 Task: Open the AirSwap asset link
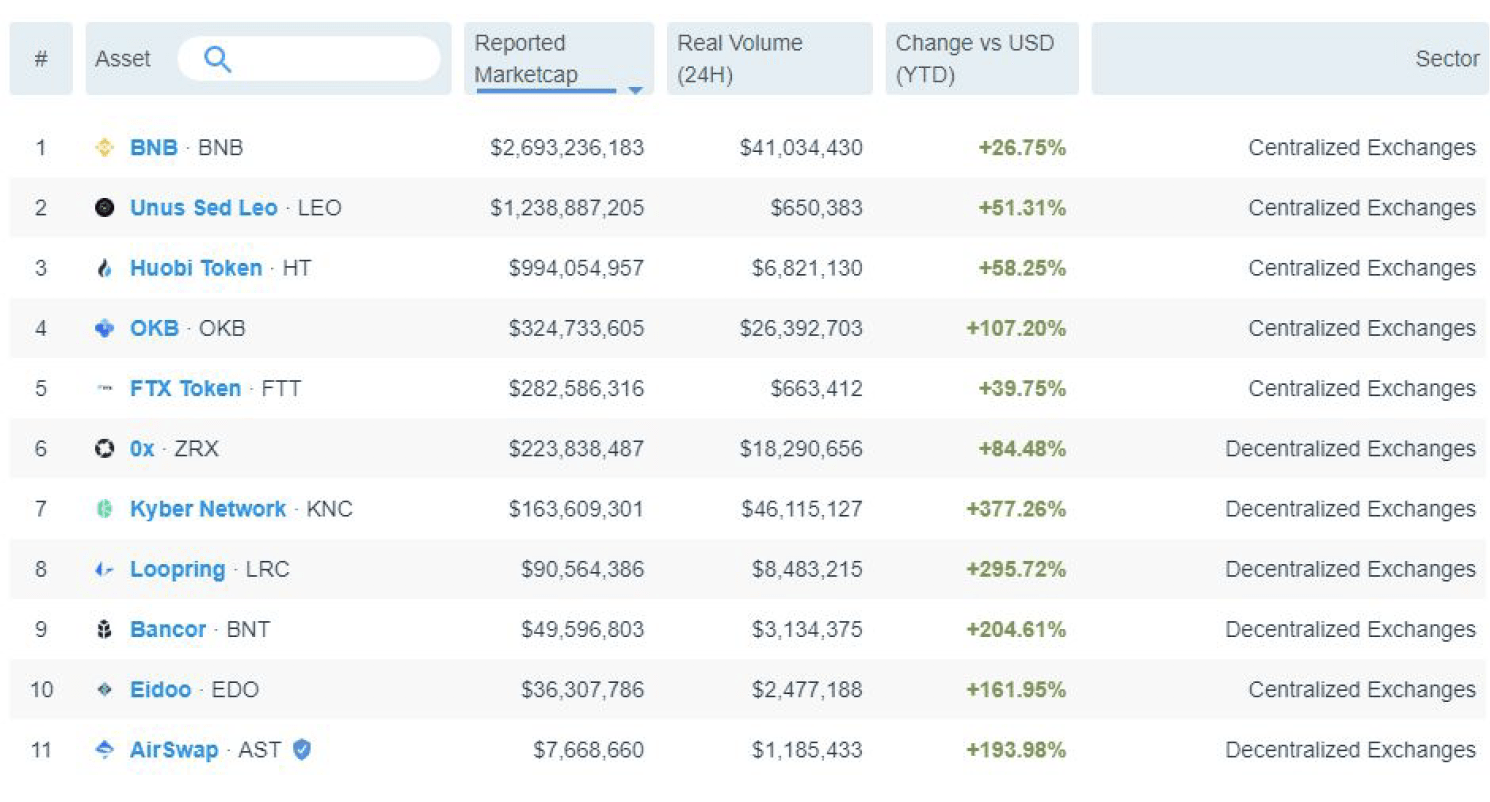point(174,750)
